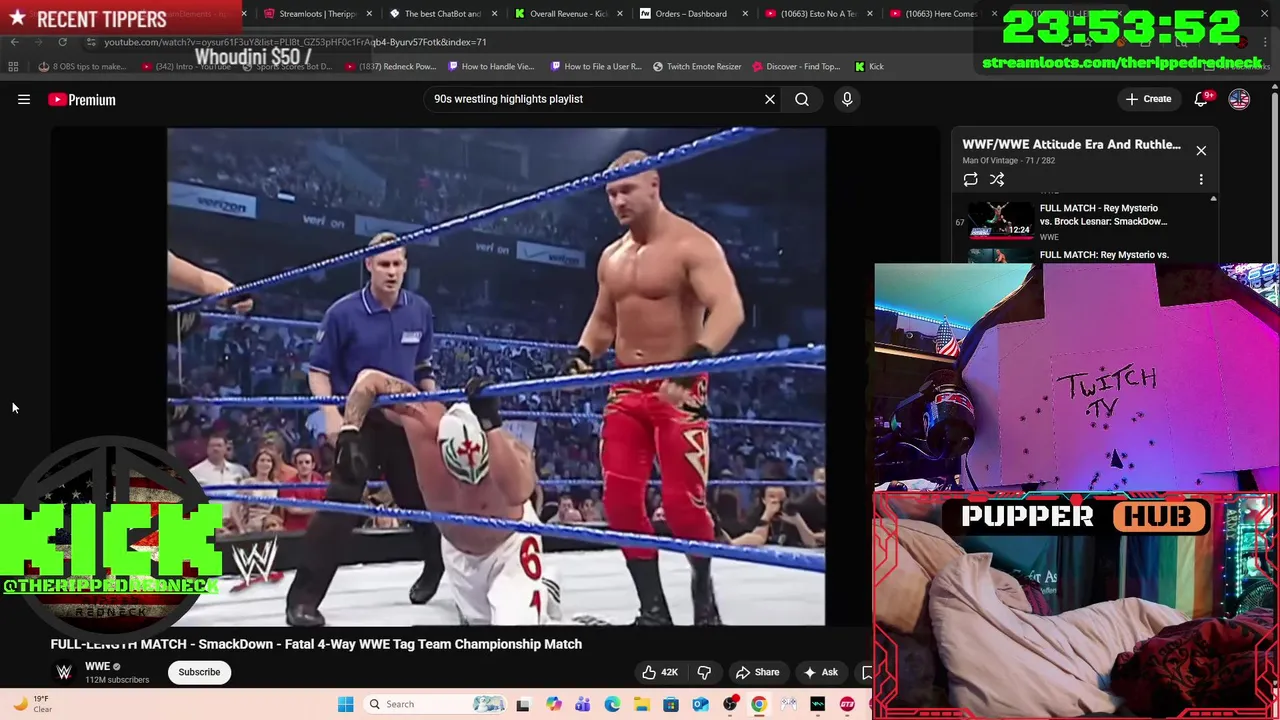The image size is (1280, 720).
Task: Start voice search with microphone icon
Action: tap(847, 99)
